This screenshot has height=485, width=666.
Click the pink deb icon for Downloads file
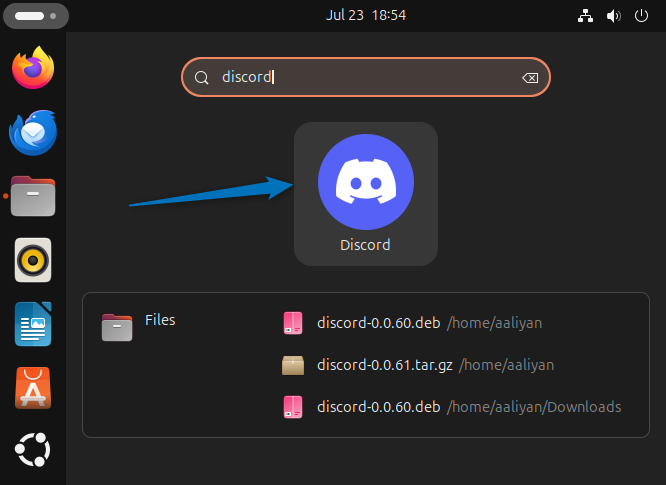293,407
